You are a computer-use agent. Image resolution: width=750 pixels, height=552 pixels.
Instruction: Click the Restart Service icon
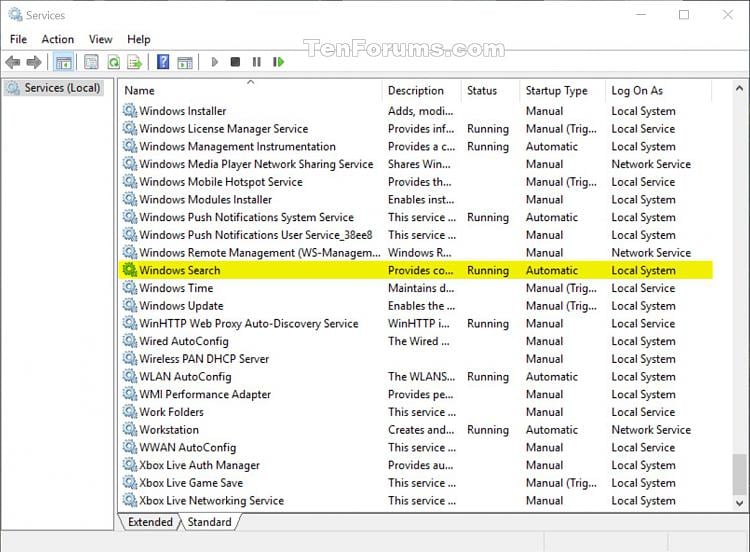[x=278, y=62]
